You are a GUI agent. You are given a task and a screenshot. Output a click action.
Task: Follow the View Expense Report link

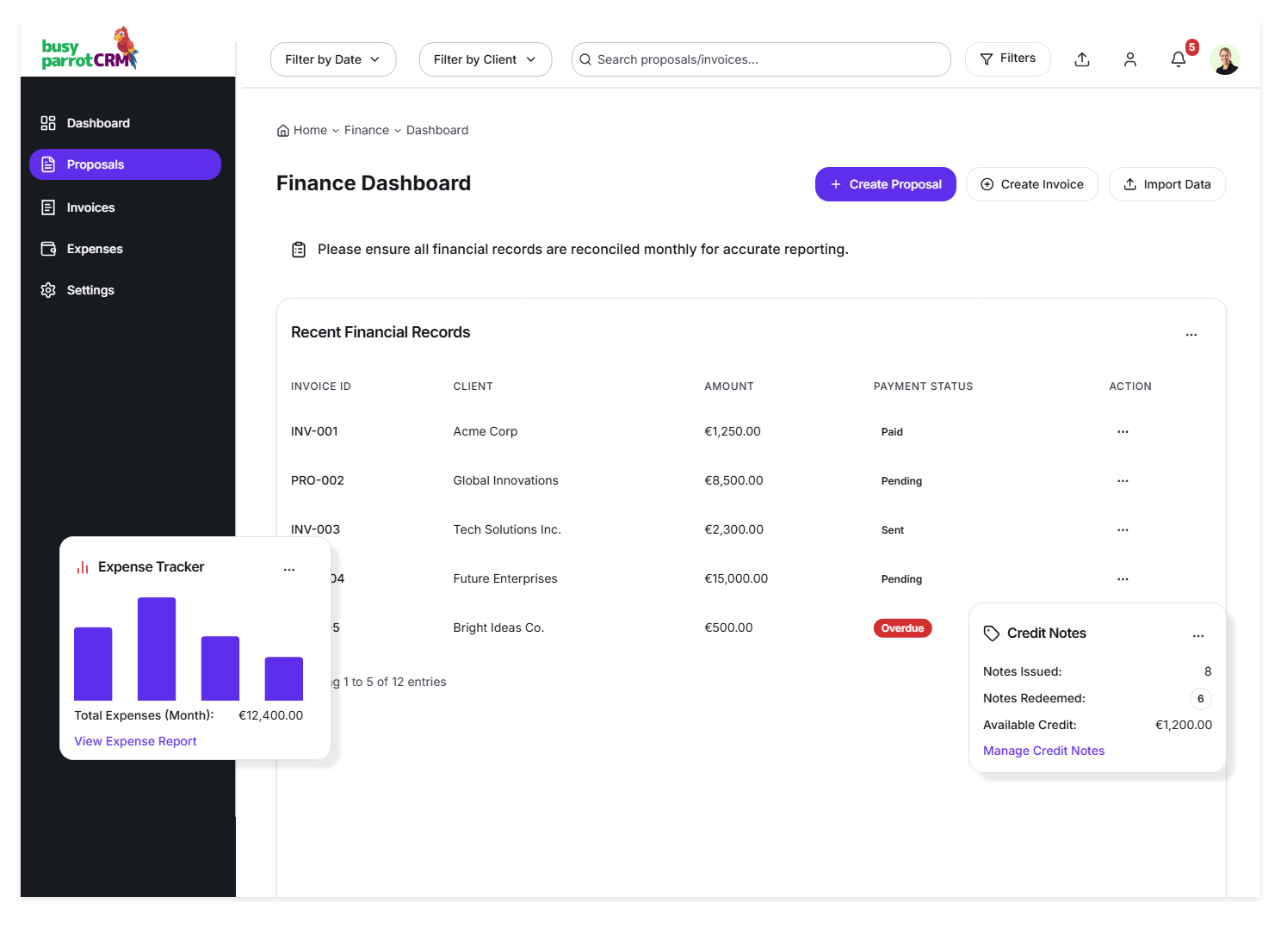[135, 741]
